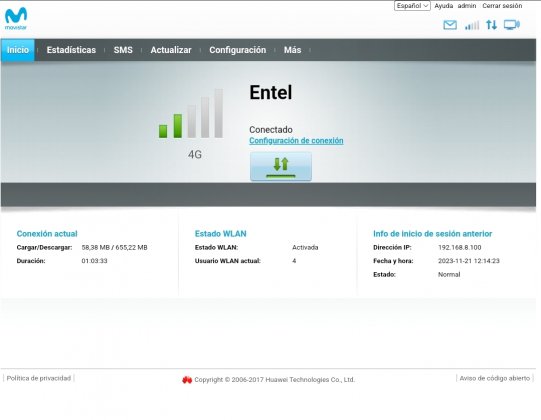Click the 4G network type label
Image resolution: width=541 pixels, height=420 pixels.
(x=195, y=154)
